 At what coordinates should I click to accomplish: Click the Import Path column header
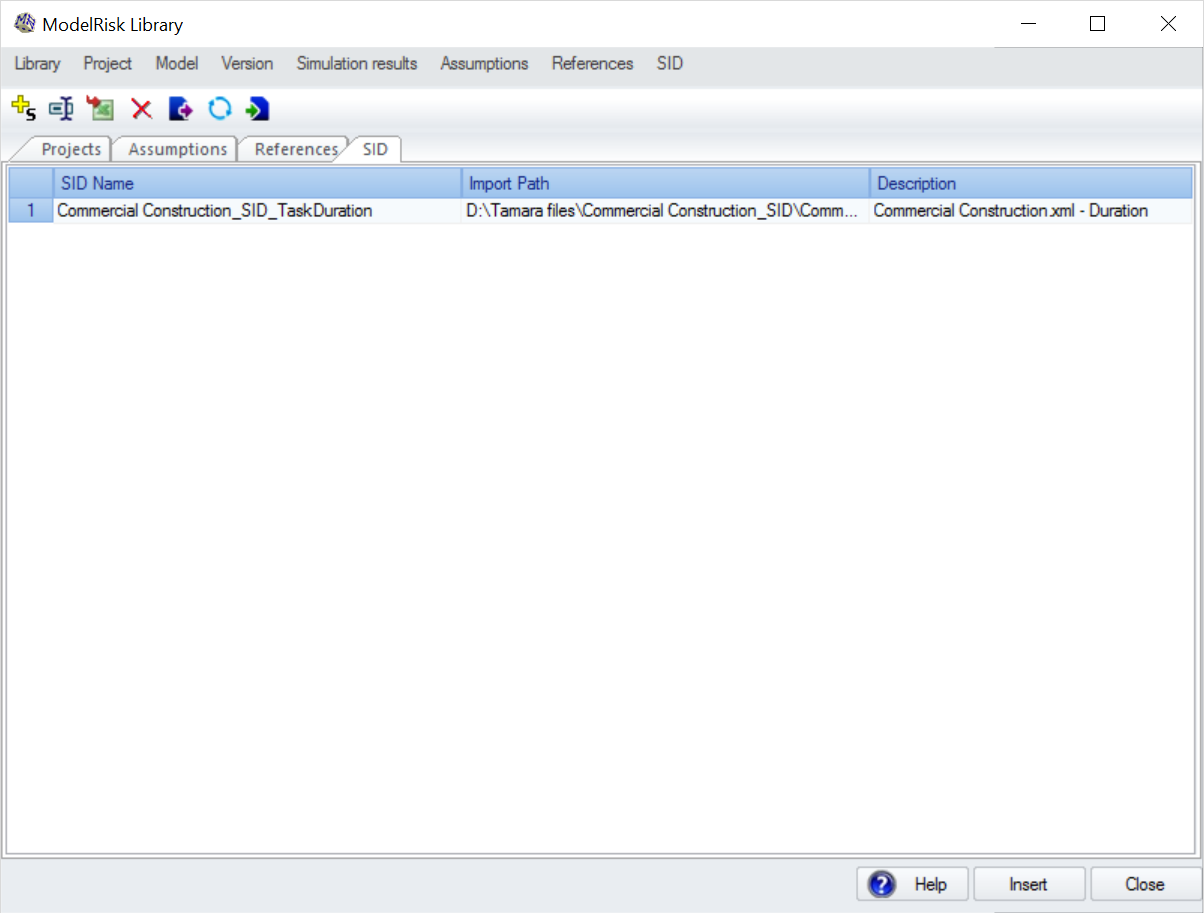pyautogui.click(x=666, y=183)
